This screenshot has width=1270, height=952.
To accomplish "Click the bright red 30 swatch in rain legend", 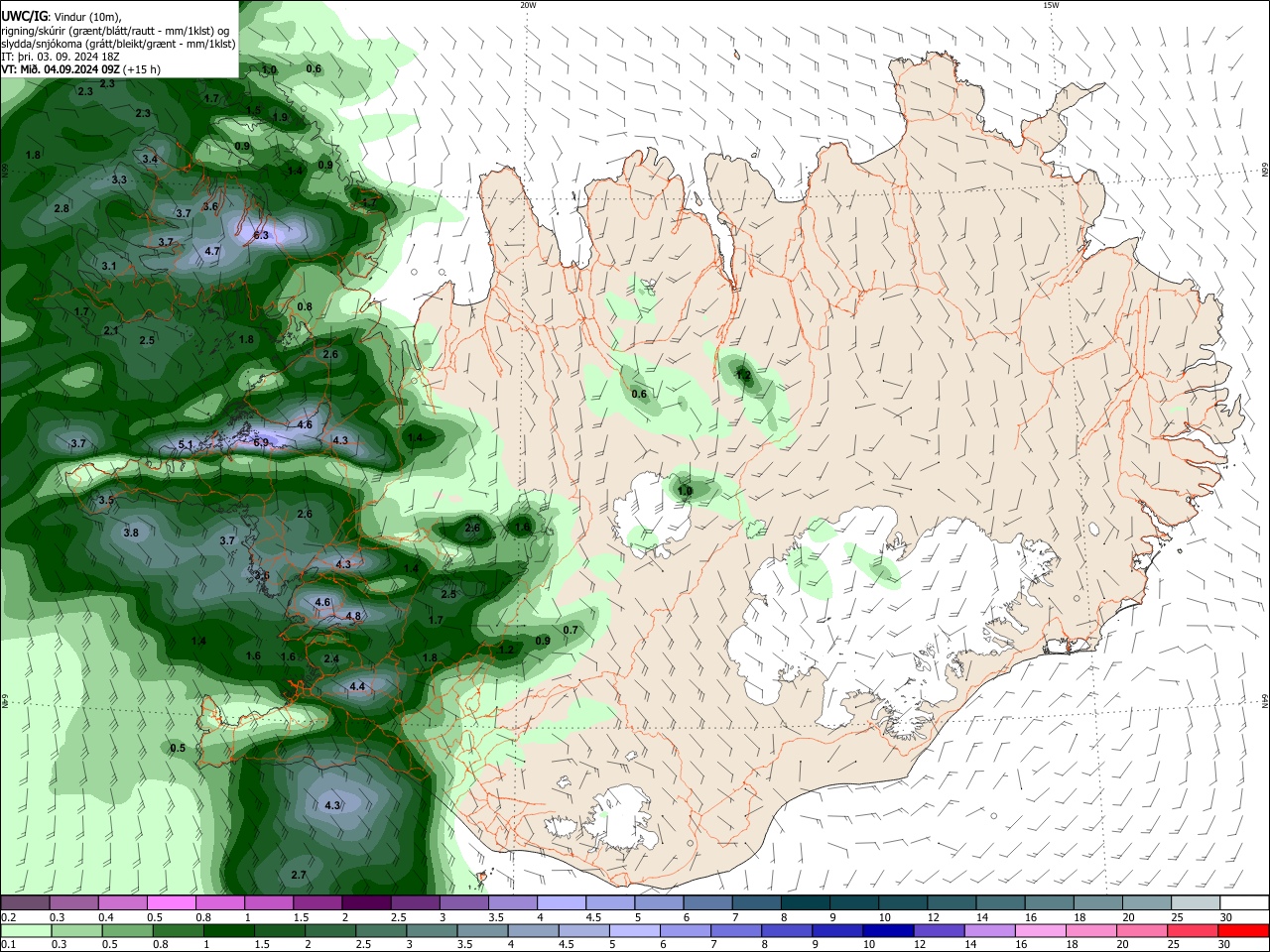I will click(x=1243, y=930).
